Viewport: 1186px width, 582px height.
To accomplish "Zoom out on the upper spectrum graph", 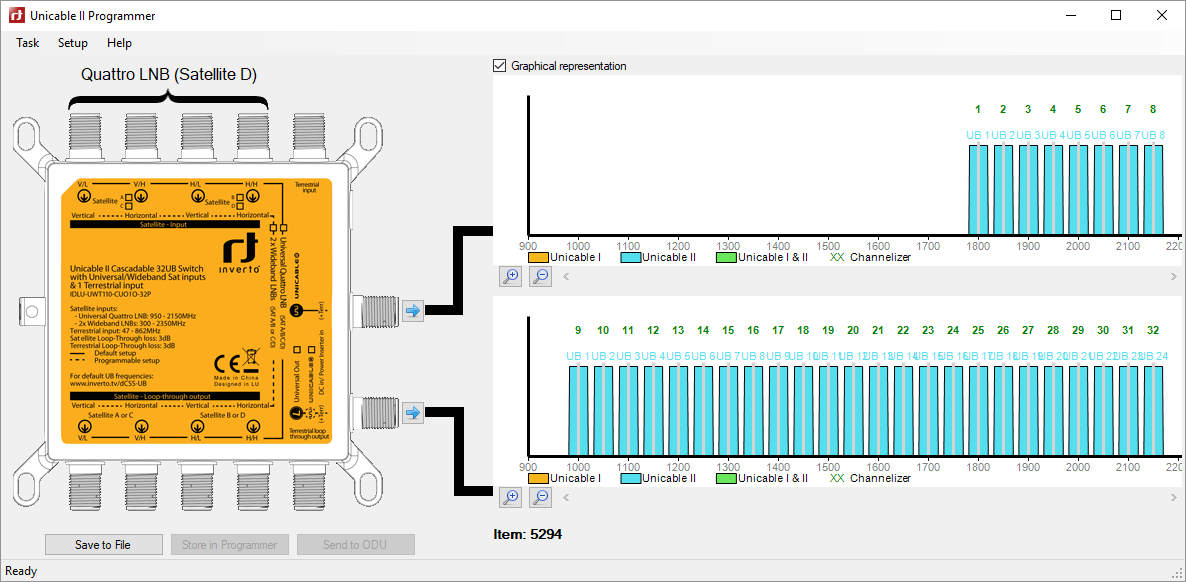I will click(541, 277).
